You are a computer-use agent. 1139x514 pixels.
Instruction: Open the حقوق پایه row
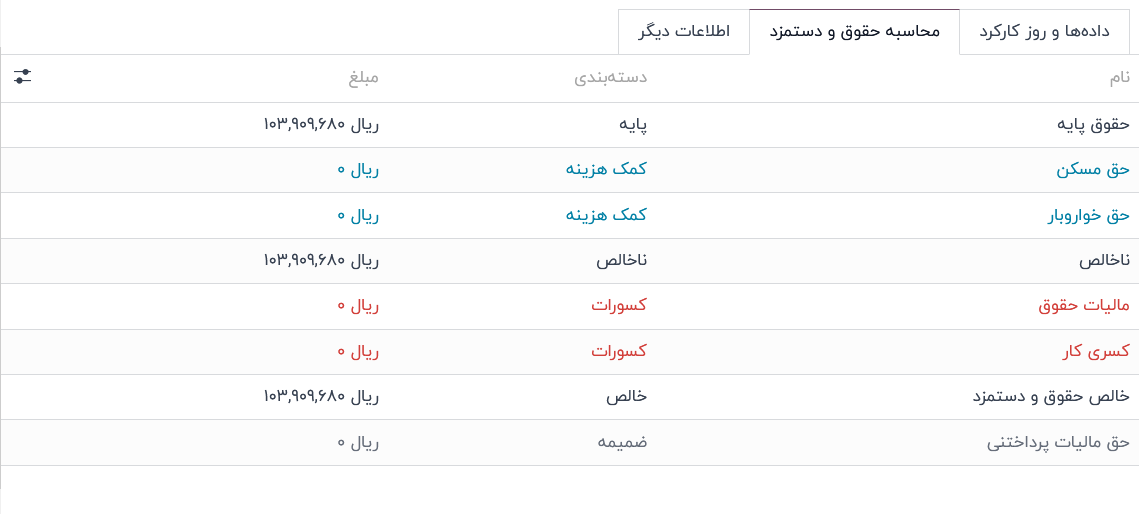tap(1093, 125)
